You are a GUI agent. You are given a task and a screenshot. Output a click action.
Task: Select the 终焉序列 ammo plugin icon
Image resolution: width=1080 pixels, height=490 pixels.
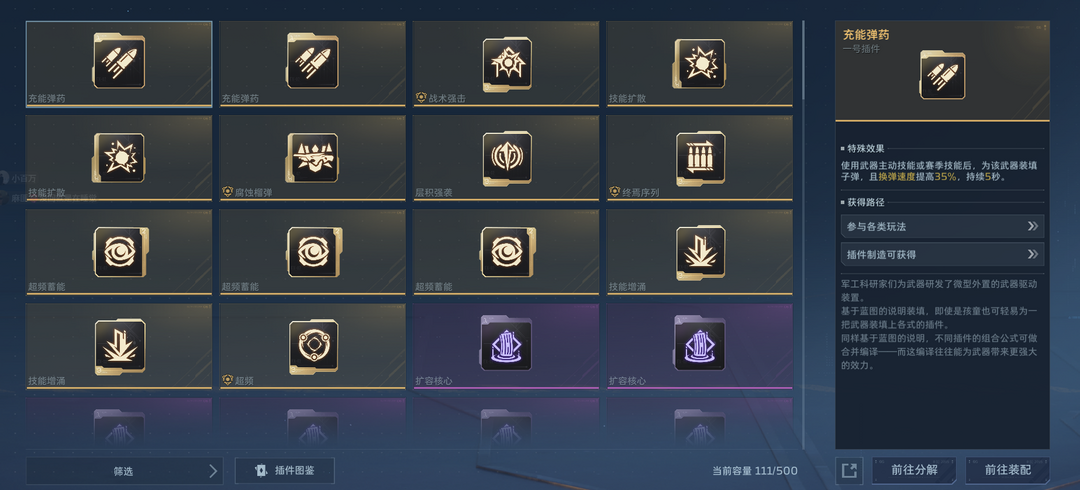coord(700,158)
